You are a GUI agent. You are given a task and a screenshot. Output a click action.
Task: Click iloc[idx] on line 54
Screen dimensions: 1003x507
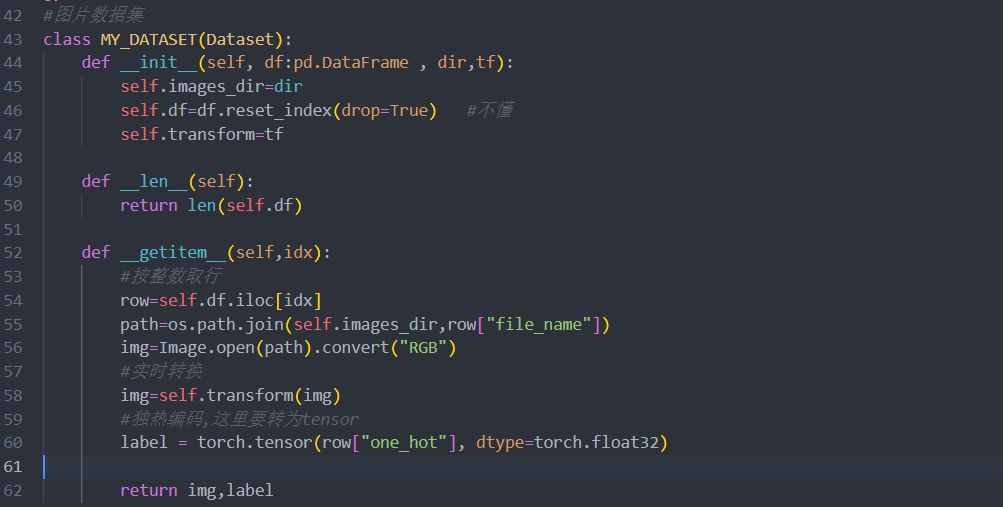[x=278, y=300]
